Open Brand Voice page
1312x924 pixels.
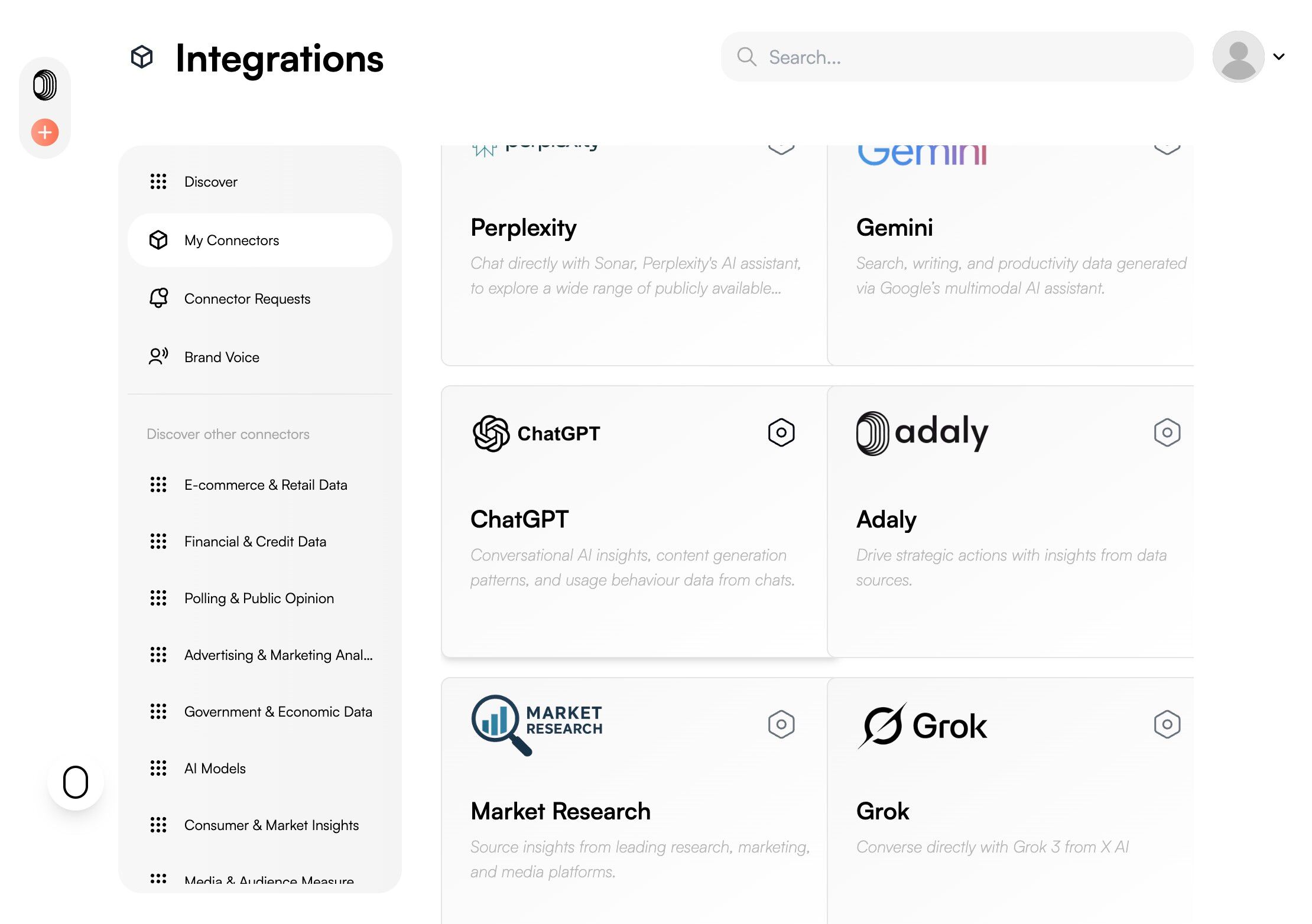[x=222, y=357]
